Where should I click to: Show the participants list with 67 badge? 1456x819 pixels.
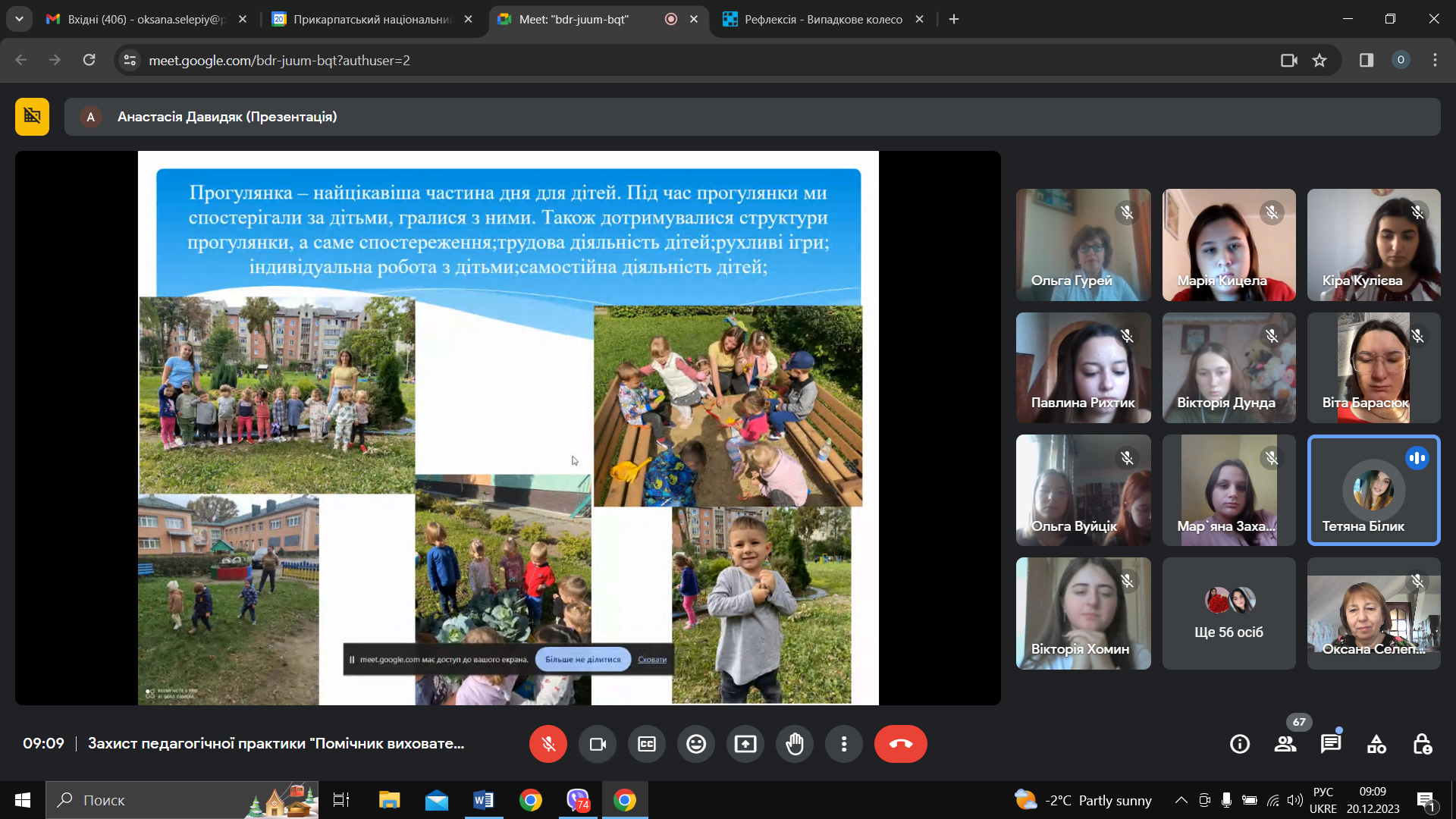pyautogui.click(x=1285, y=744)
